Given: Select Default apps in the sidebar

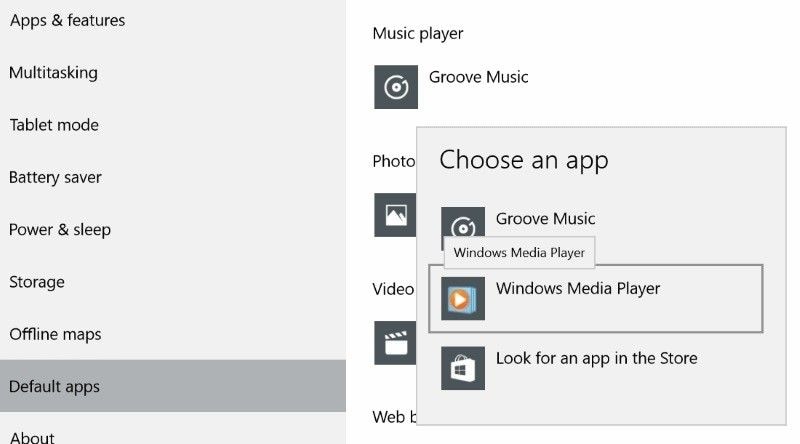Looking at the screenshot, I should point(54,386).
